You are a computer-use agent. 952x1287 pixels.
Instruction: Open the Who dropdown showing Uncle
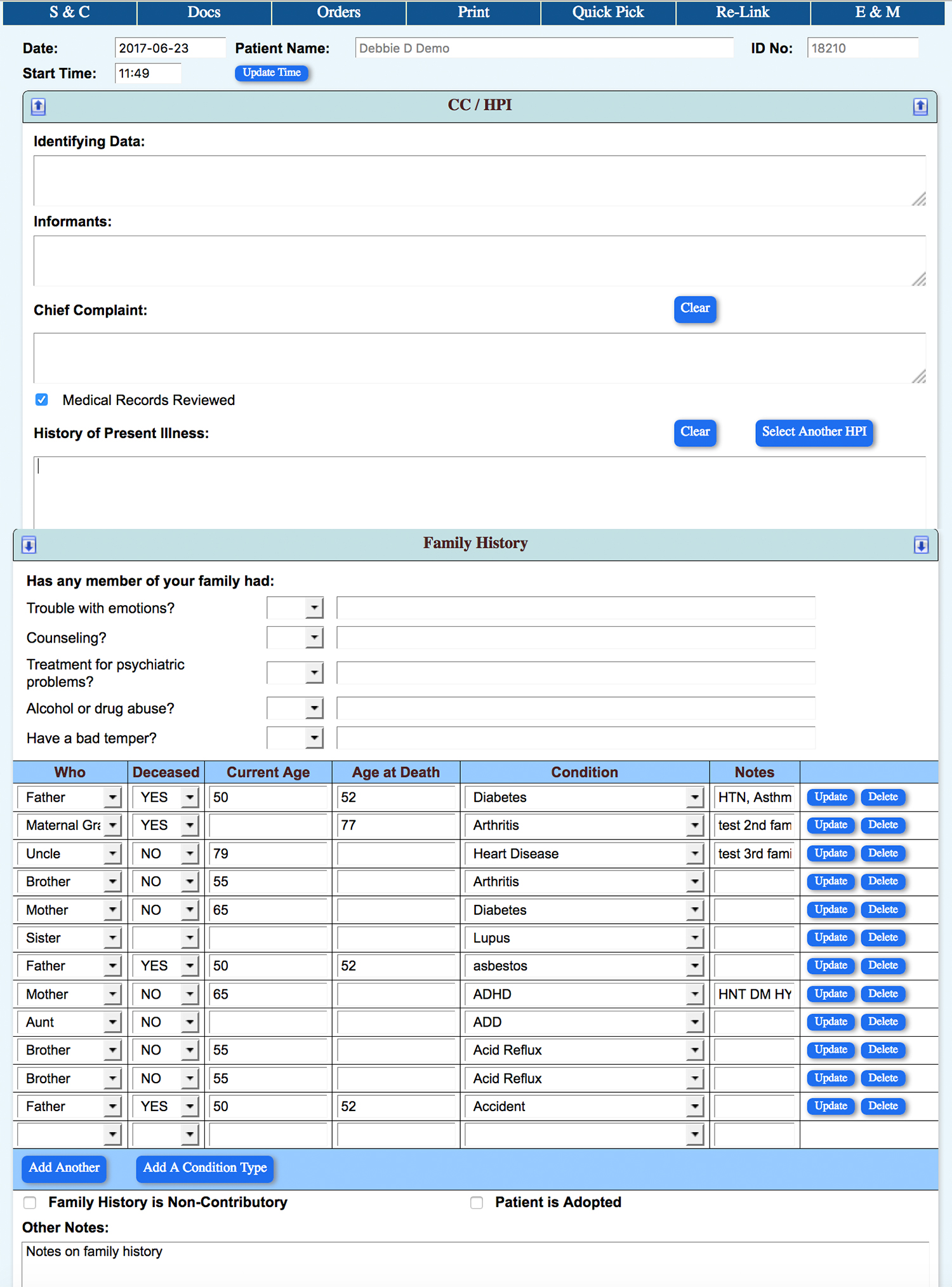(69, 853)
